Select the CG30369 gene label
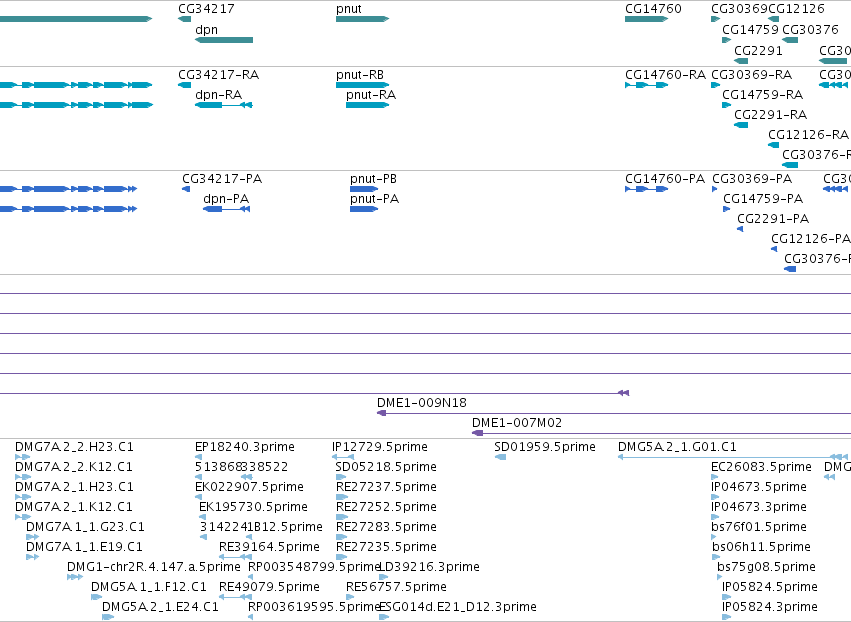Image resolution: width=851 pixels, height=622 pixels. [x=739, y=9]
